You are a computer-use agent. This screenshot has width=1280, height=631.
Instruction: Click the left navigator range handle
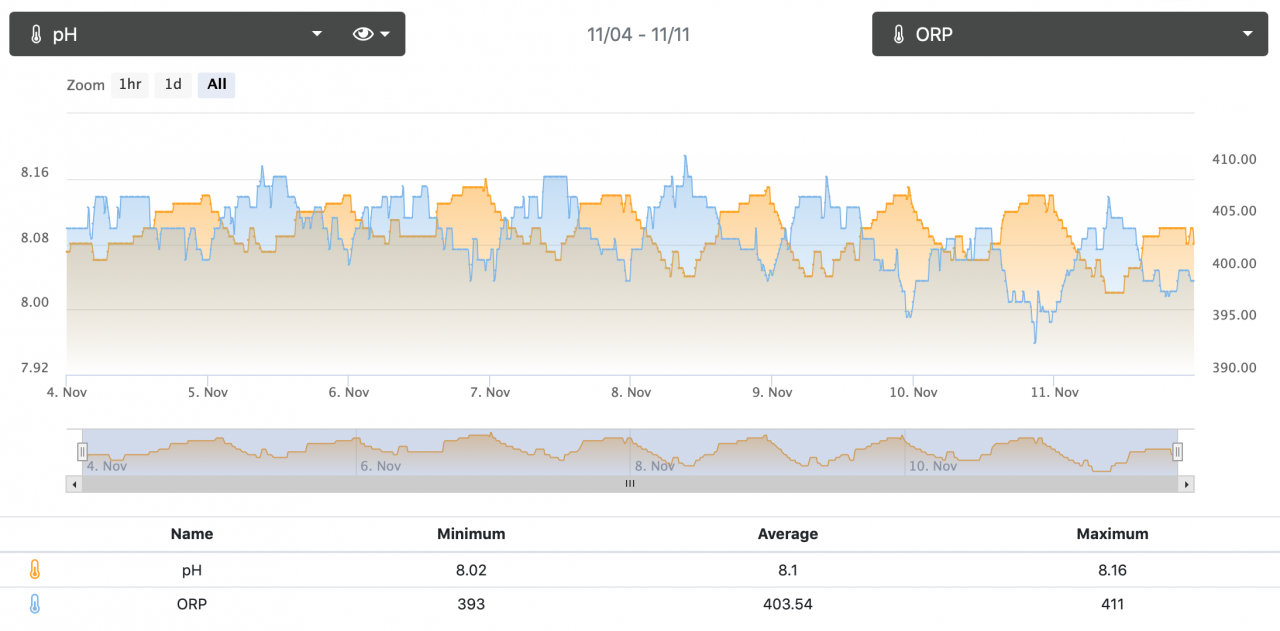coord(83,452)
